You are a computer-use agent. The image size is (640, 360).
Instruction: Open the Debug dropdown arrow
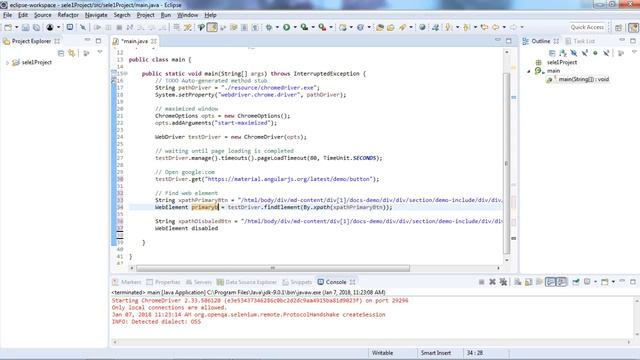277,27
